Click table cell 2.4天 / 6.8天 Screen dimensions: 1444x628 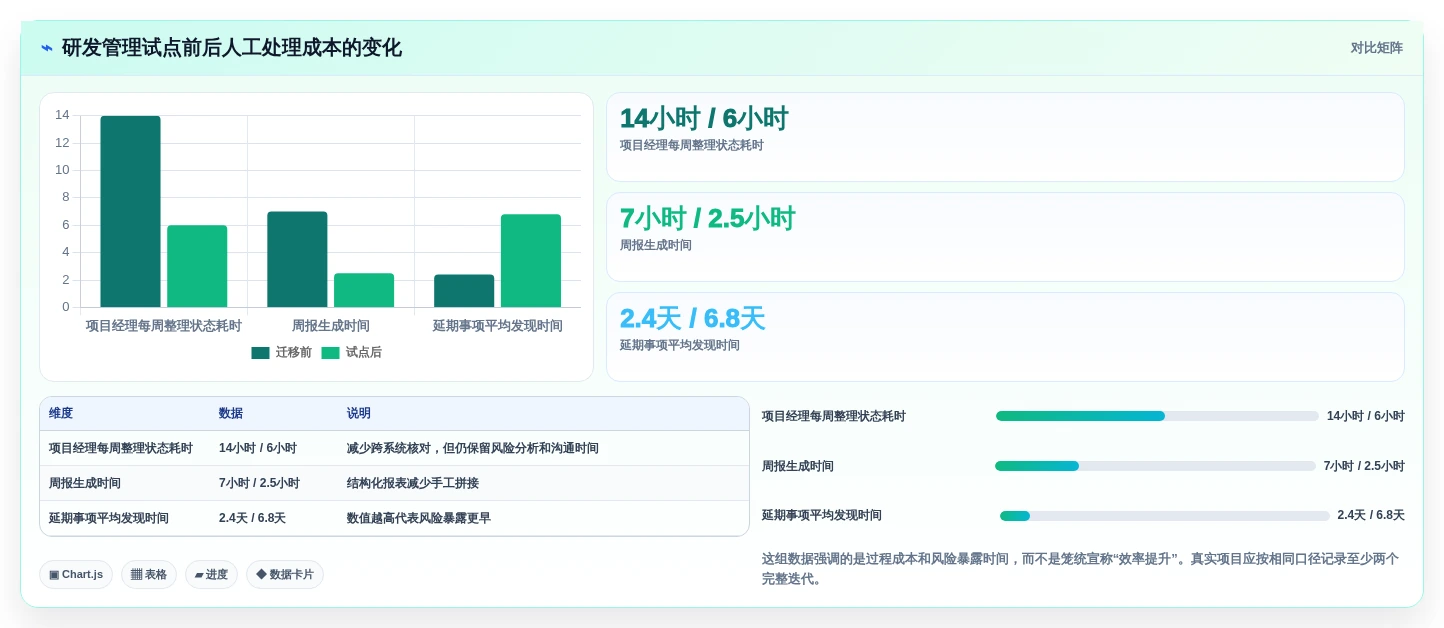coord(252,518)
